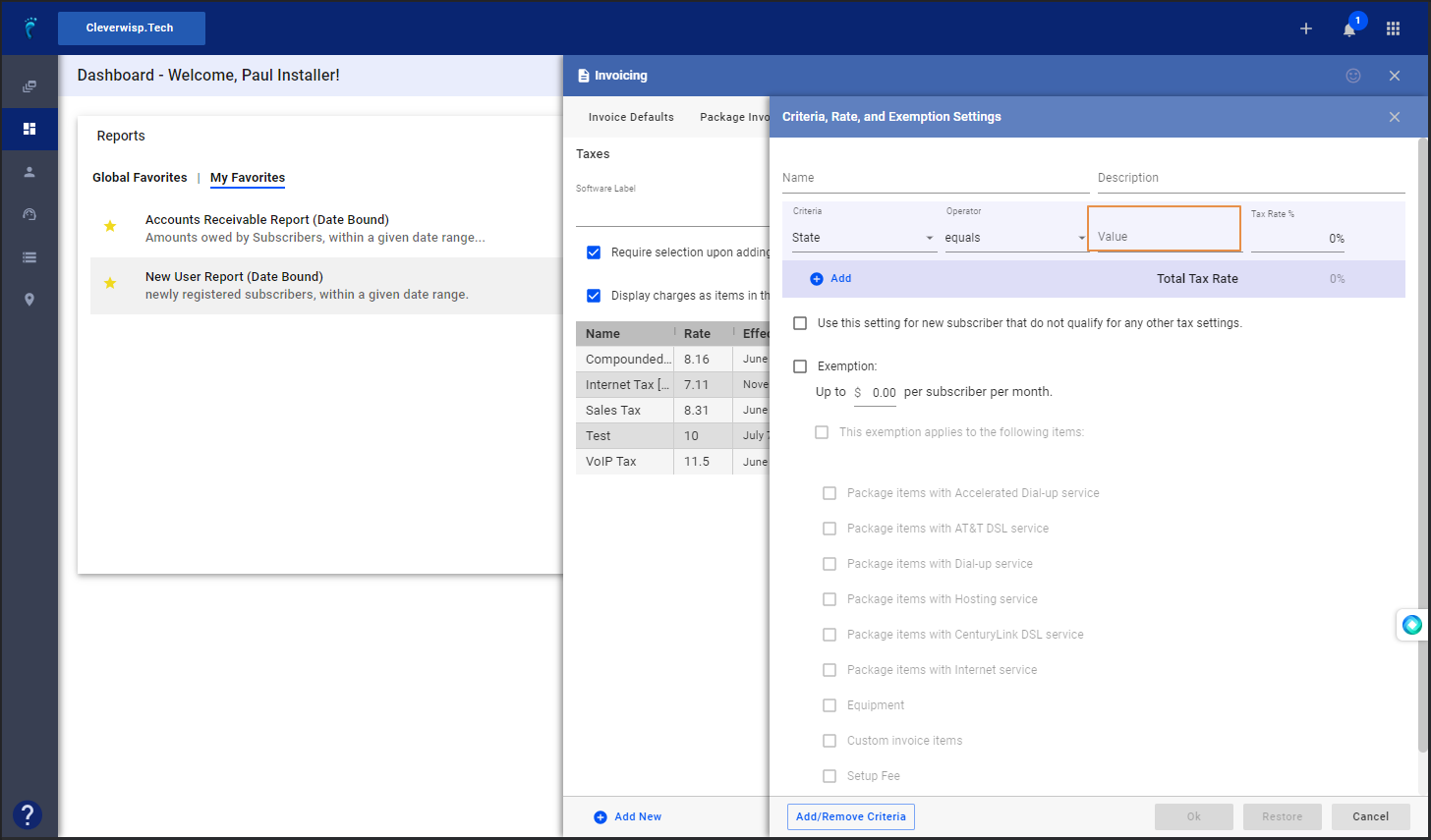Viewport: 1431px width, 840px height.
Task: Close the Criteria, Rate, and Exemption Settings dialog
Action: pos(1395,117)
